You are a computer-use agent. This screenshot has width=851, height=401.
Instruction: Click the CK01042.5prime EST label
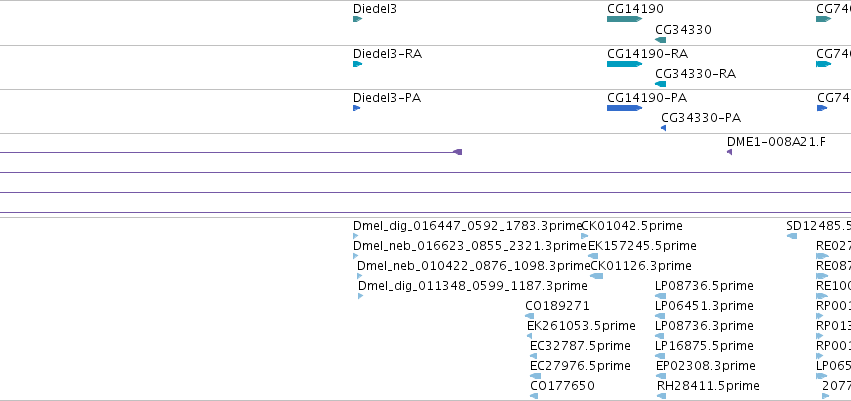[x=632, y=226]
